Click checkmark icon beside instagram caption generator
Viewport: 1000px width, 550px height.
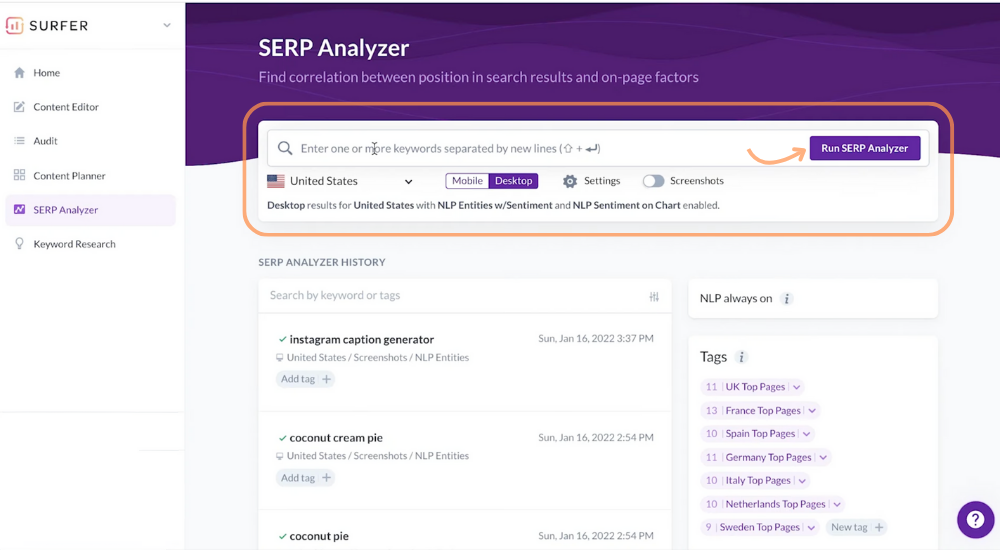[x=283, y=339]
